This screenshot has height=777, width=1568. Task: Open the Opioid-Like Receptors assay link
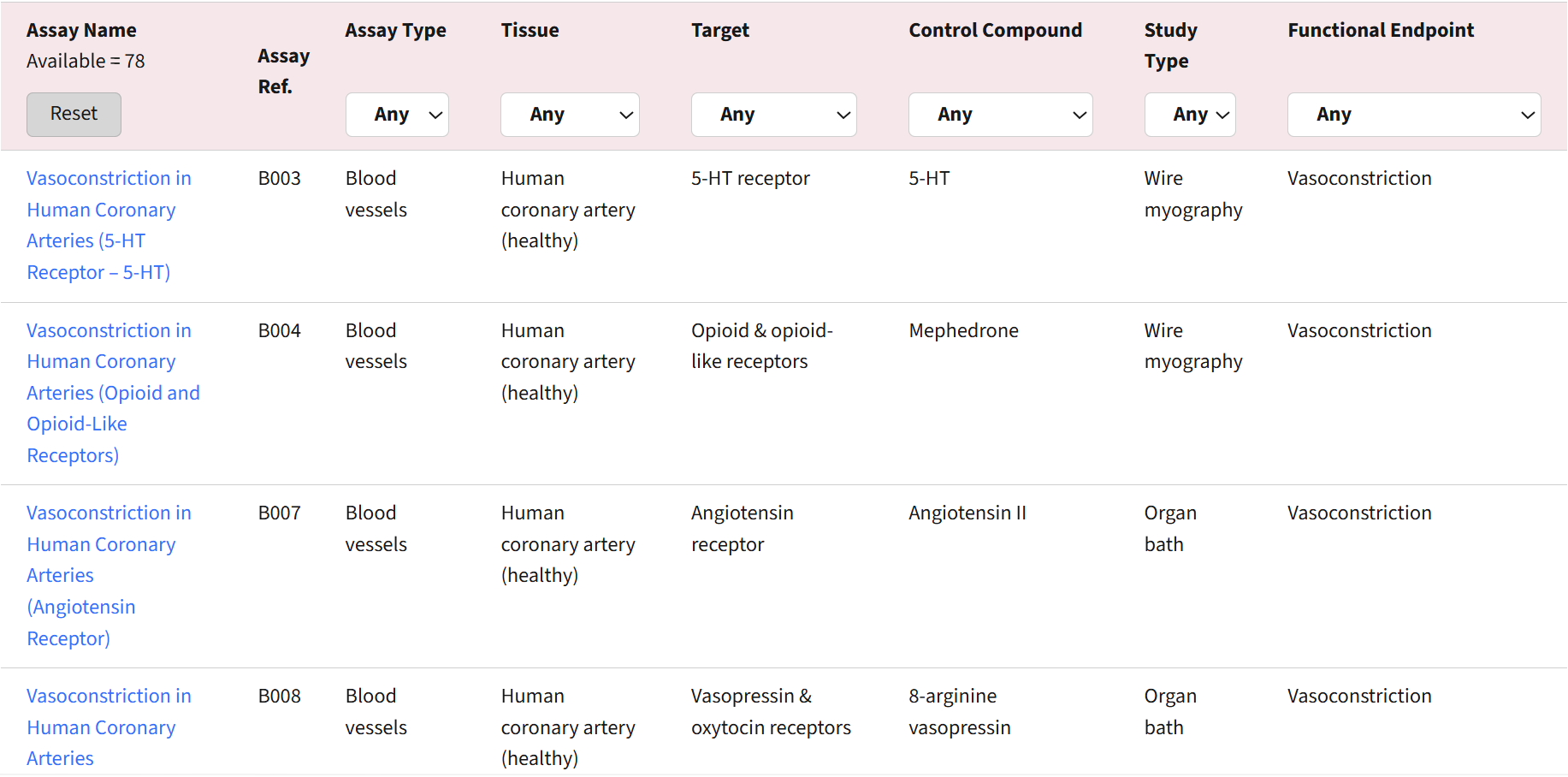pyautogui.click(x=113, y=393)
